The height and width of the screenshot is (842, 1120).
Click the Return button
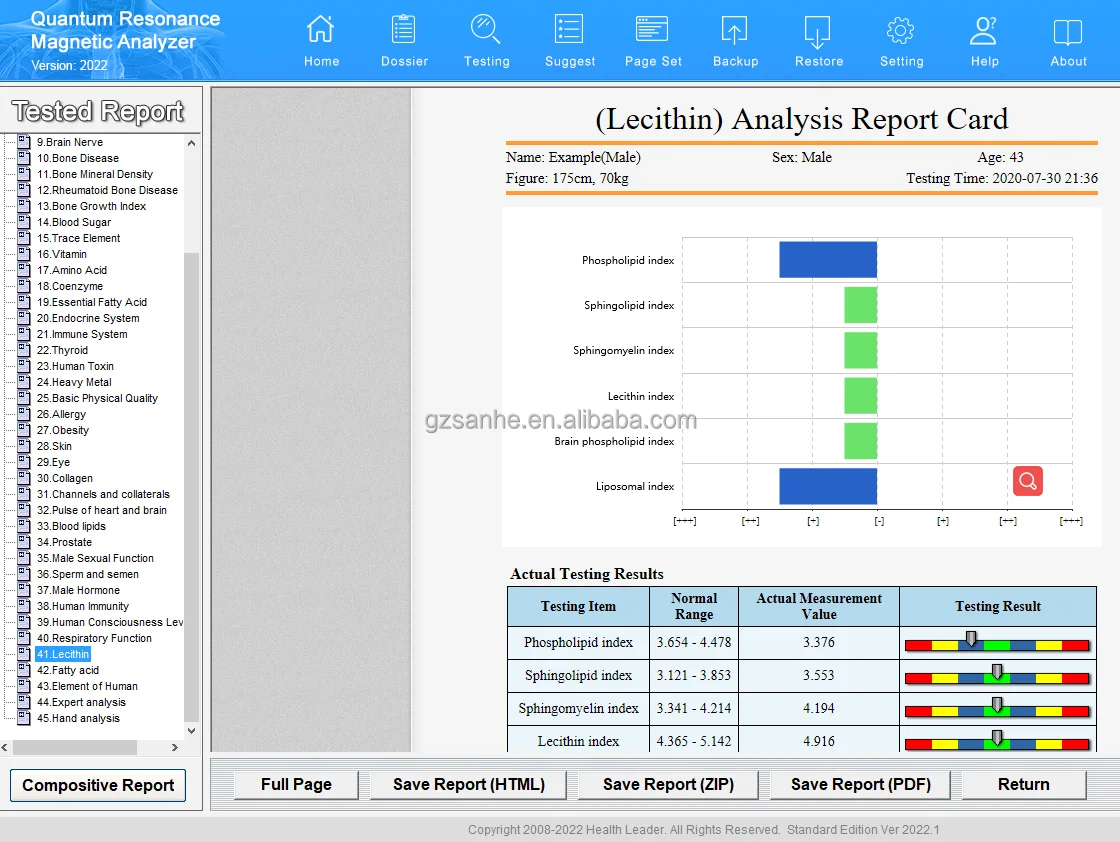tap(1023, 784)
